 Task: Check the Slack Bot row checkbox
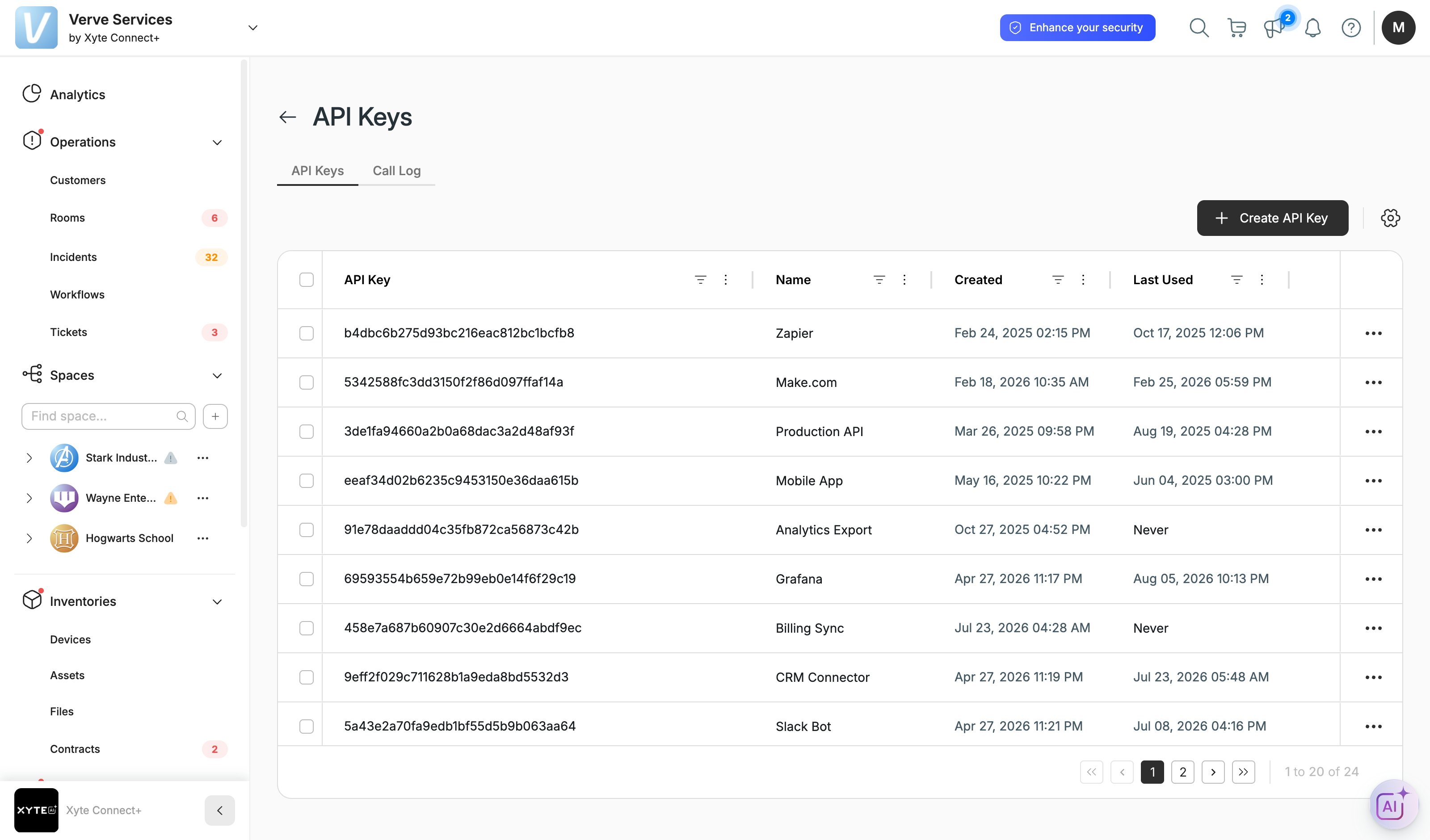tap(307, 727)
